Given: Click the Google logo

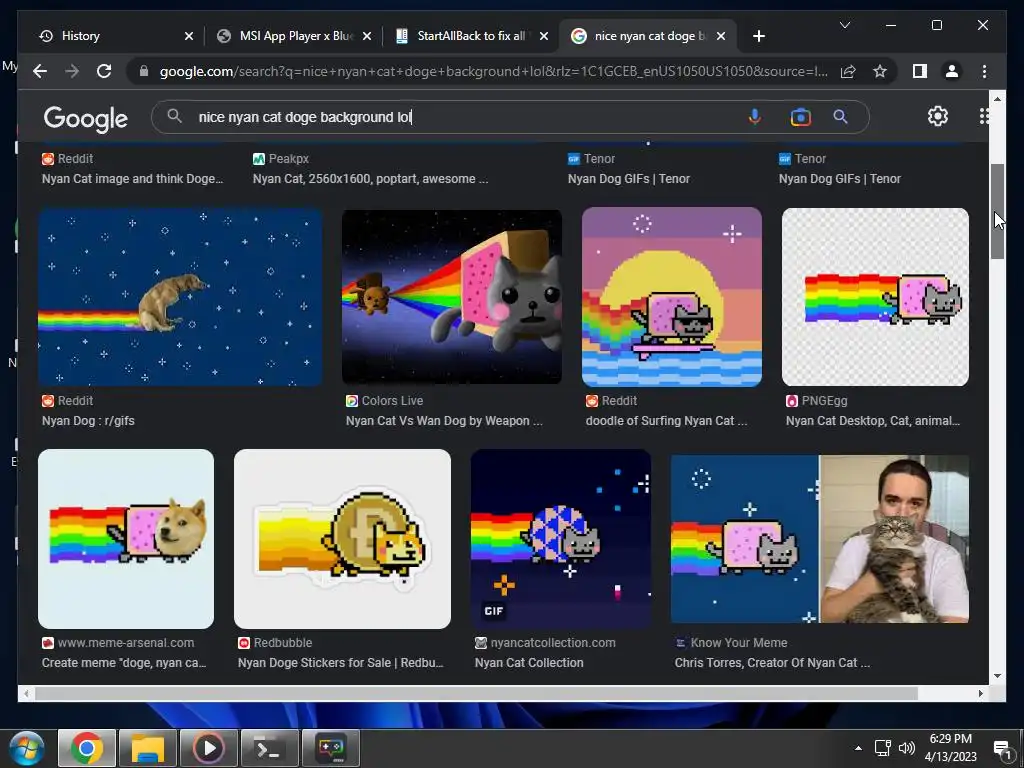Looking at the screenshot, I should pos(86,118).
